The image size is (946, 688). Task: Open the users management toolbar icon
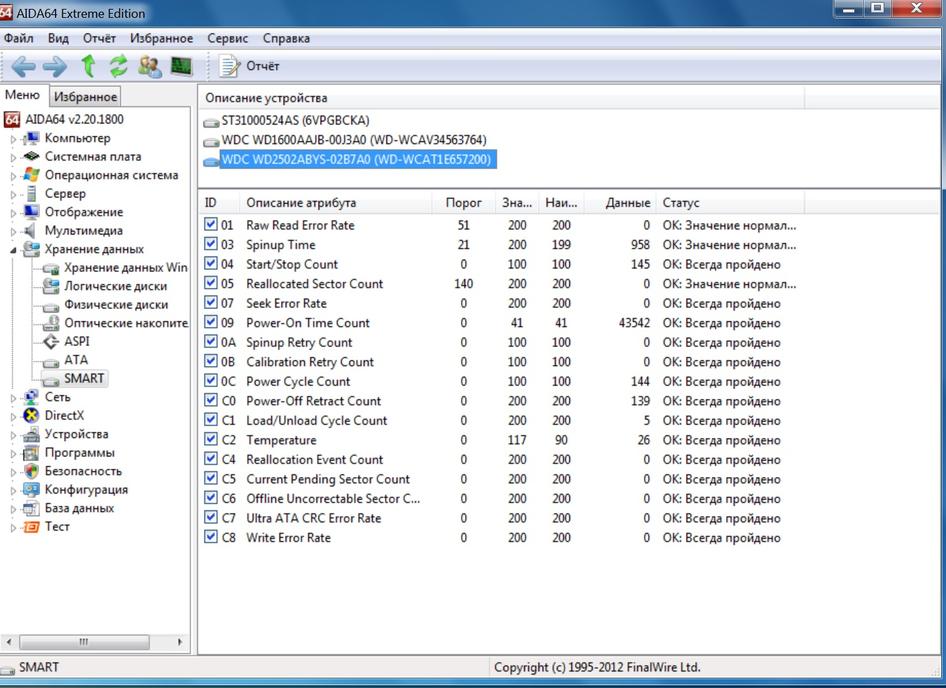click(x=150, y=66)
